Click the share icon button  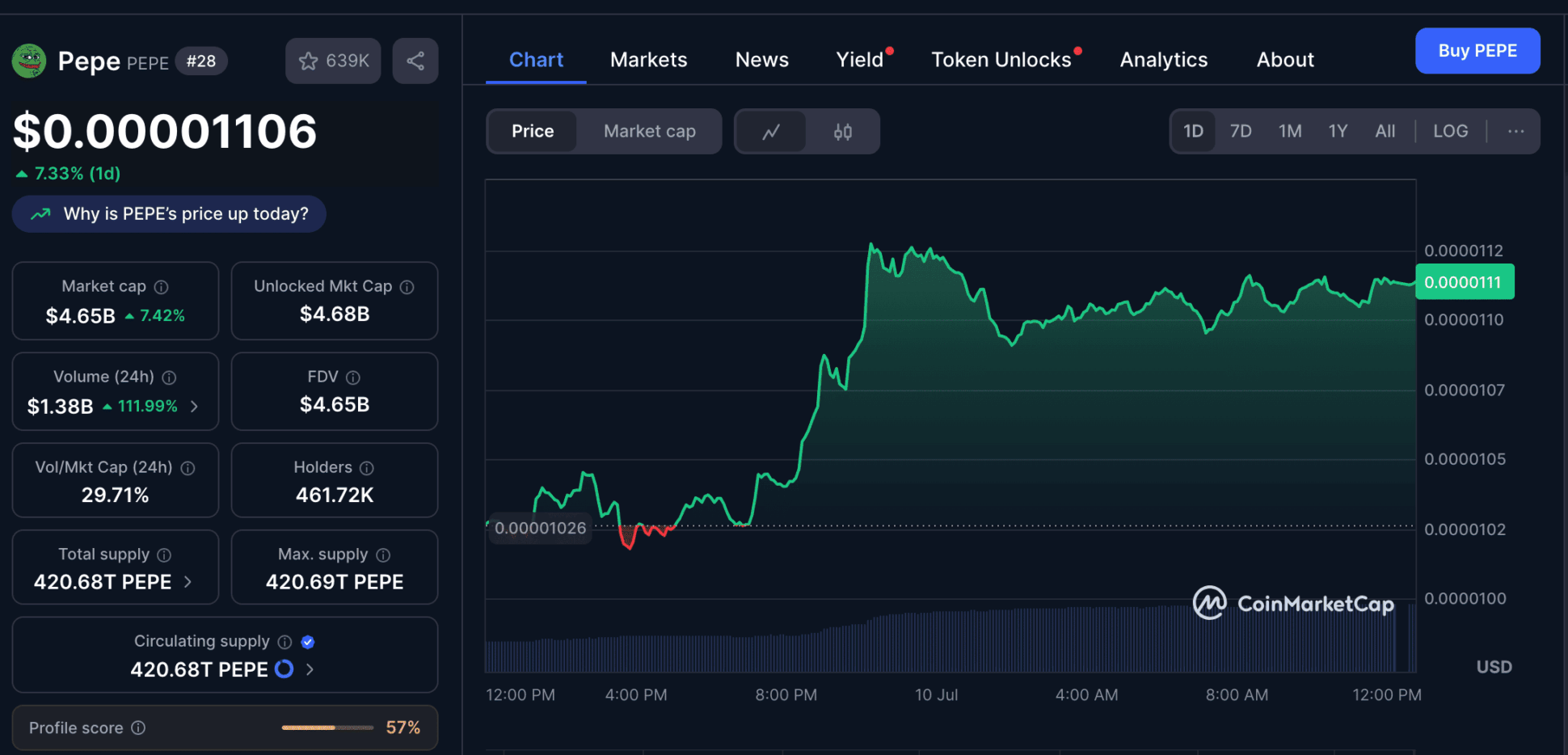pos(415,61)
